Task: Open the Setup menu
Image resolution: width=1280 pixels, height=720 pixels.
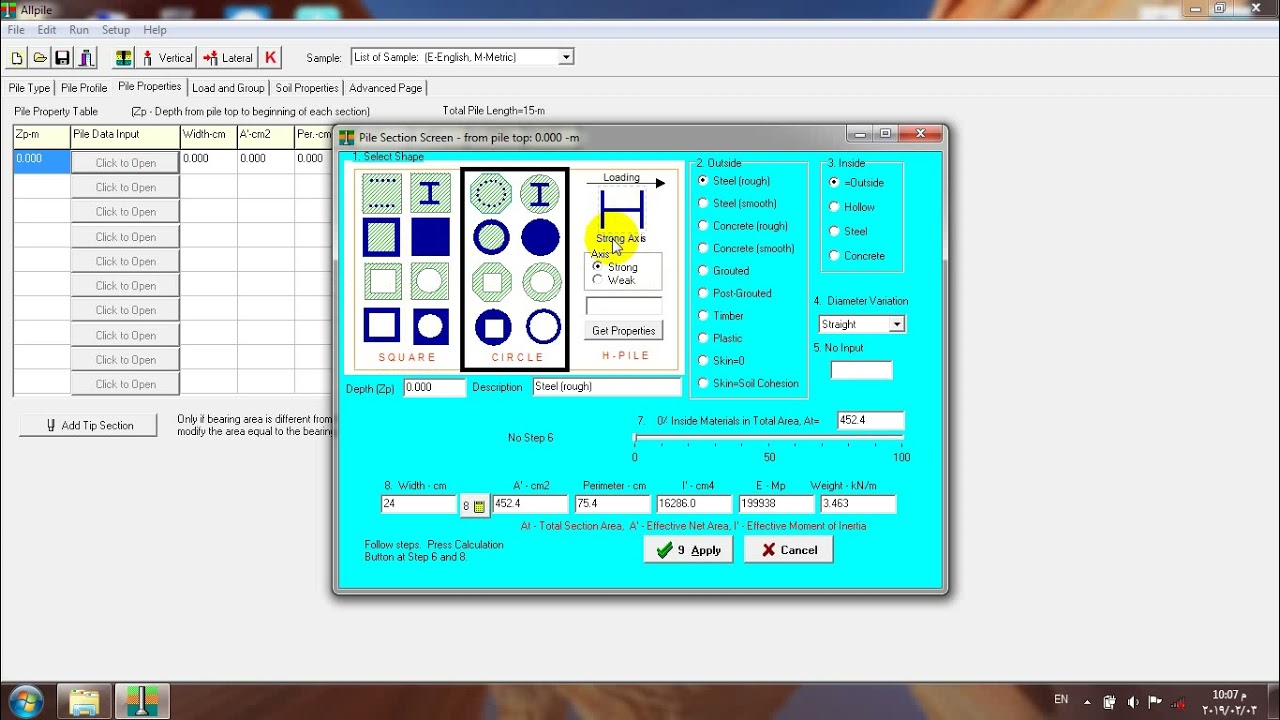Action: [116, 30]
